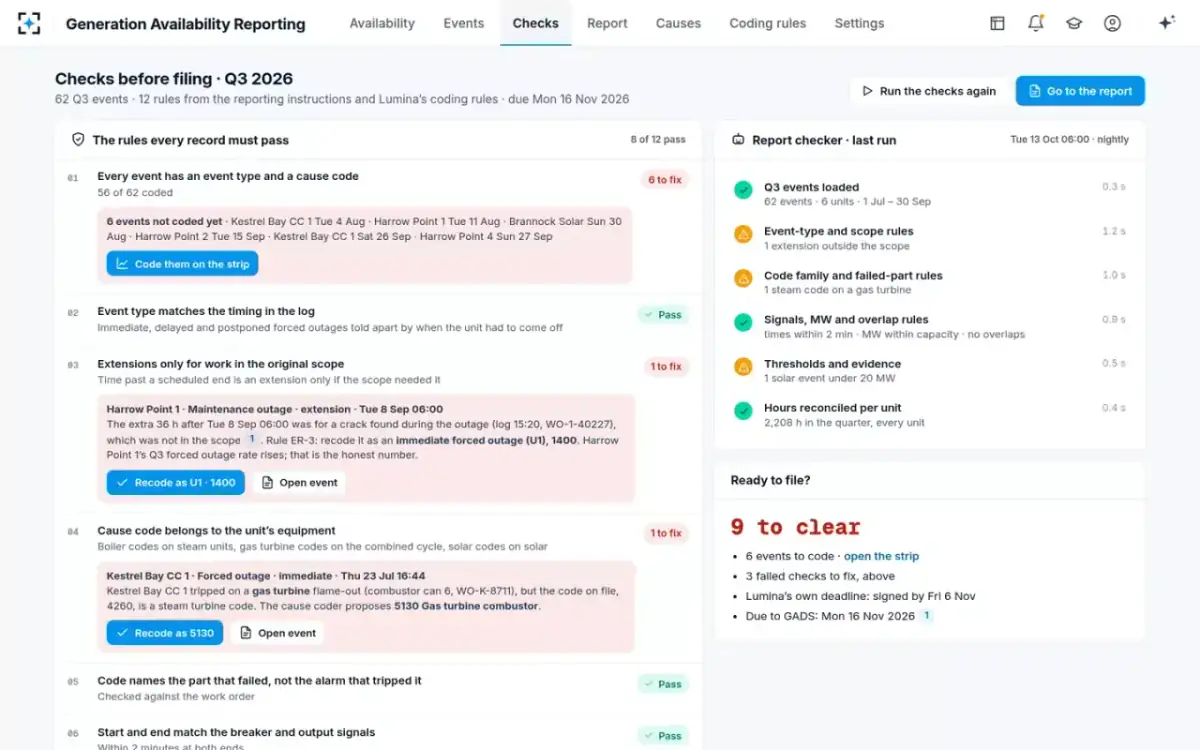Select rule Cause code belongs to unit's equipment
Screen dimensions: 1200x750
[x=216, y=531]
